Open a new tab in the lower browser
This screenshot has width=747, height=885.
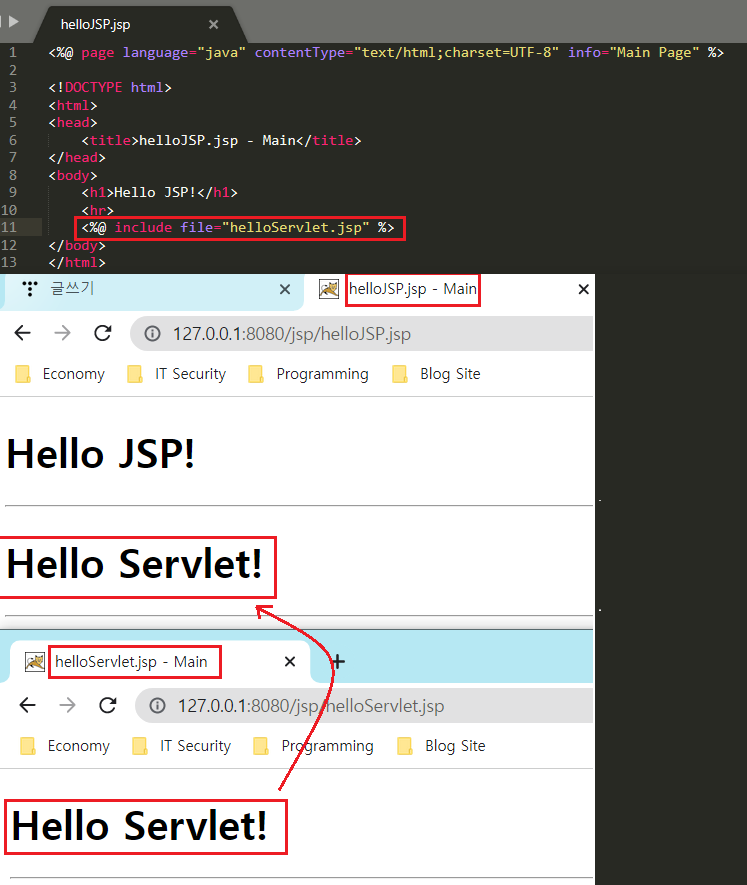click(338, 661)
